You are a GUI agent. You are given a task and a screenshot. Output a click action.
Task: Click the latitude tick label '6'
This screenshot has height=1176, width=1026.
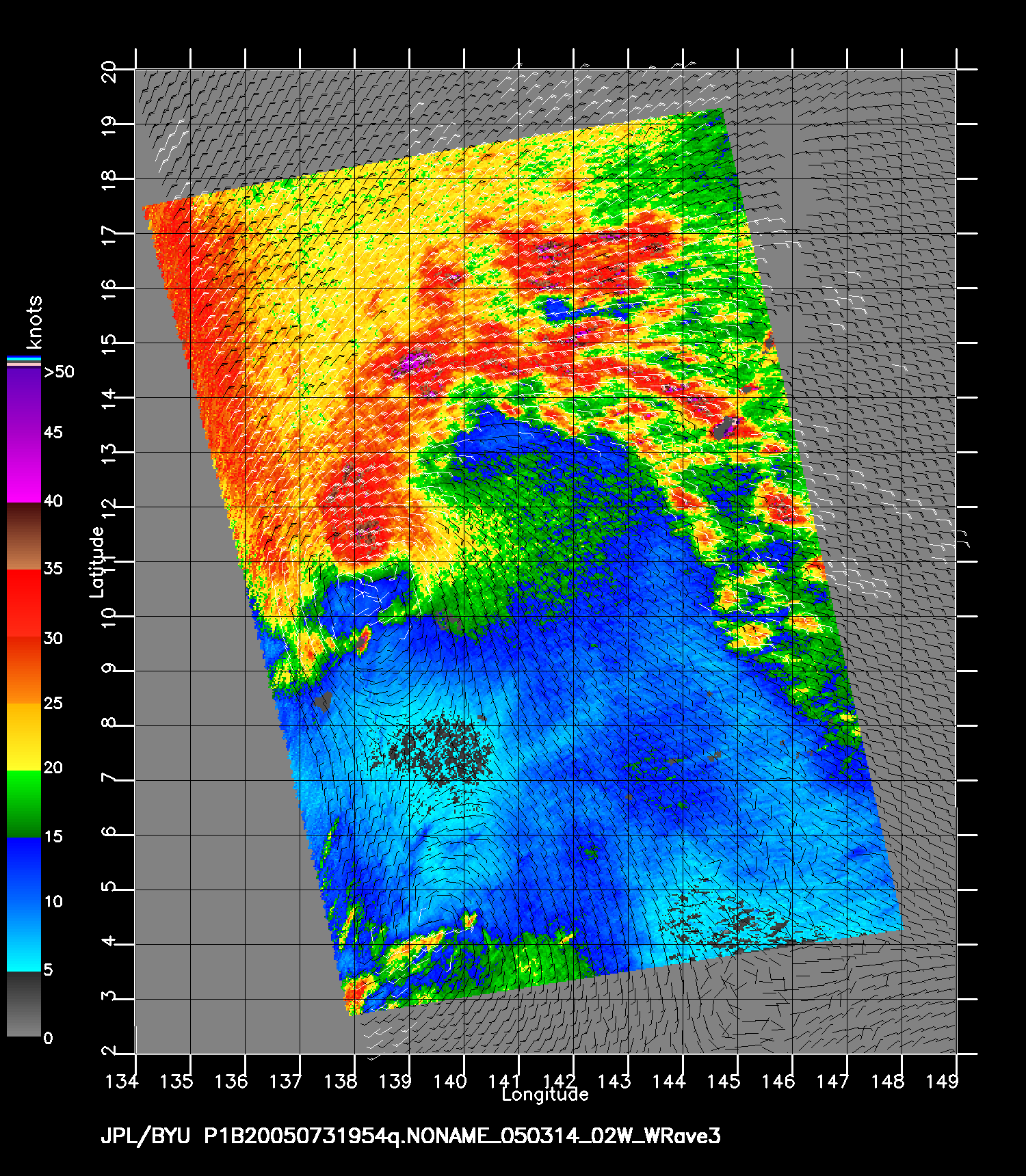[x=109, y=831]
